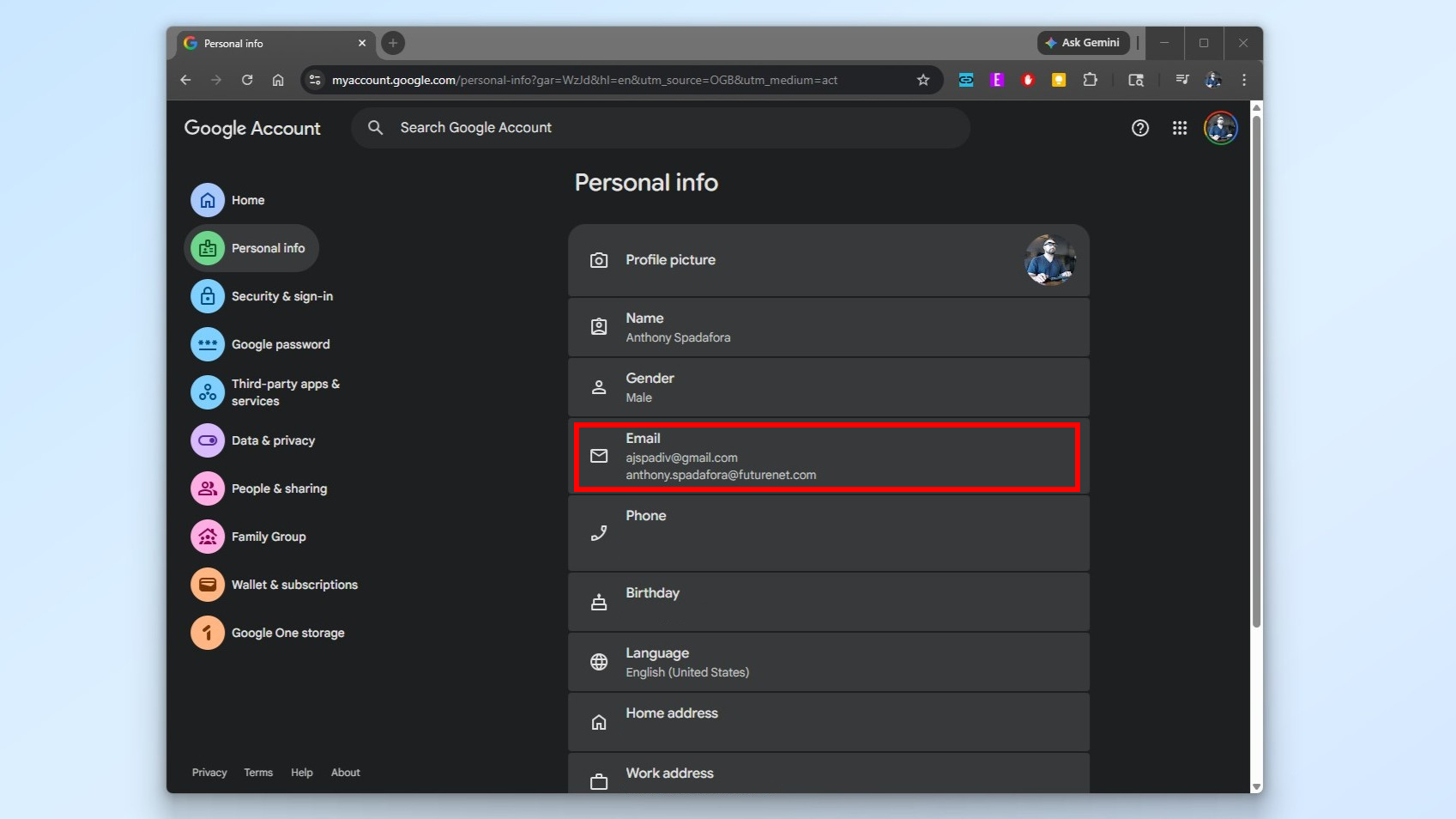Click the AdBlock extension icon

[1027, 80]
